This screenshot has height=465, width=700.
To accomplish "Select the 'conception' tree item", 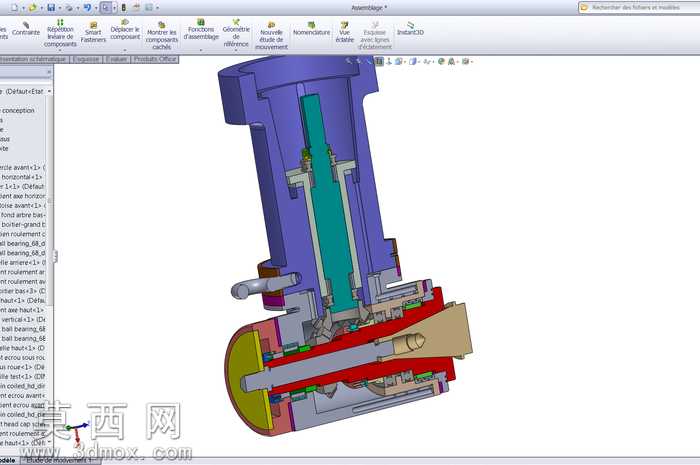I will pyautogui.click(x=18, y=111).
